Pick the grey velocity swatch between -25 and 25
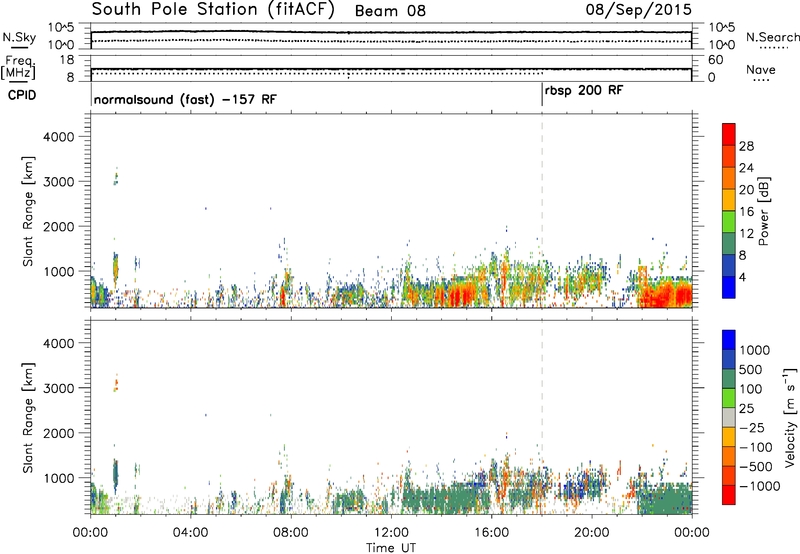 click(x=729, y=417)
